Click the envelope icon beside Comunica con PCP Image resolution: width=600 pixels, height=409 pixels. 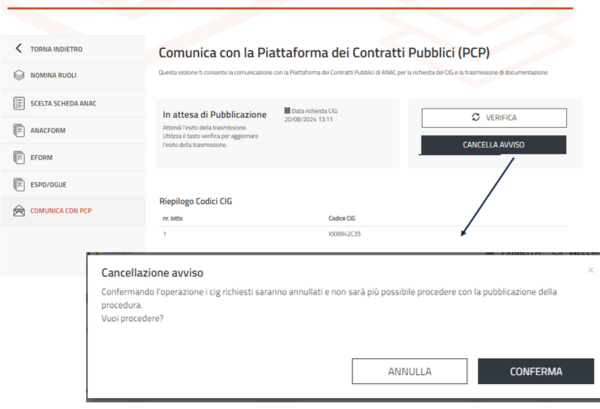coord(18,211)
